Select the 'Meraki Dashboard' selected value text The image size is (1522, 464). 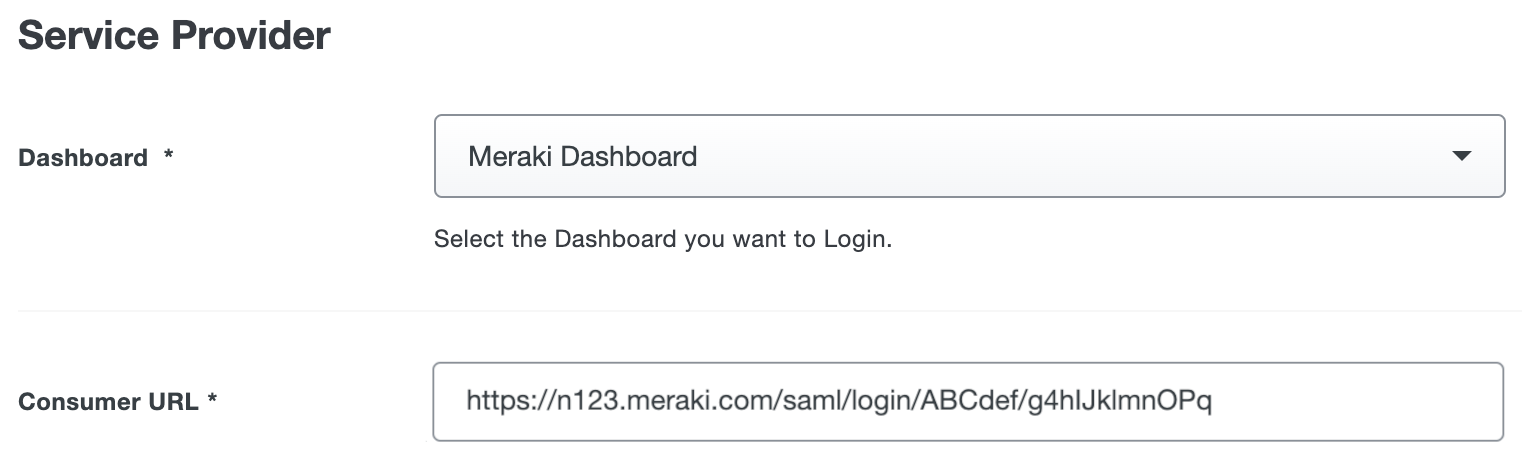coord(582,157)
